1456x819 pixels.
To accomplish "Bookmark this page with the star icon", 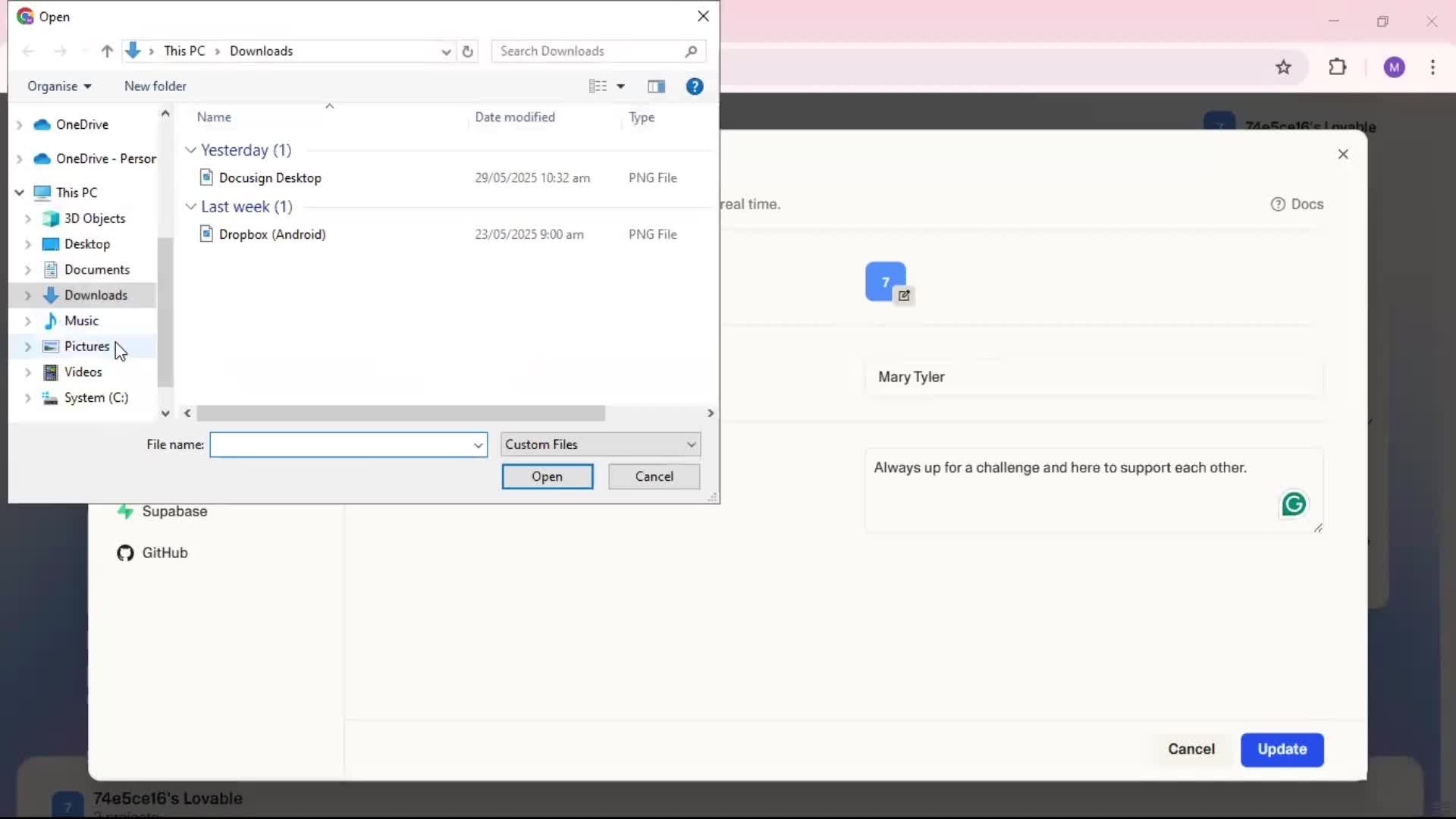I will (1283, 67).
